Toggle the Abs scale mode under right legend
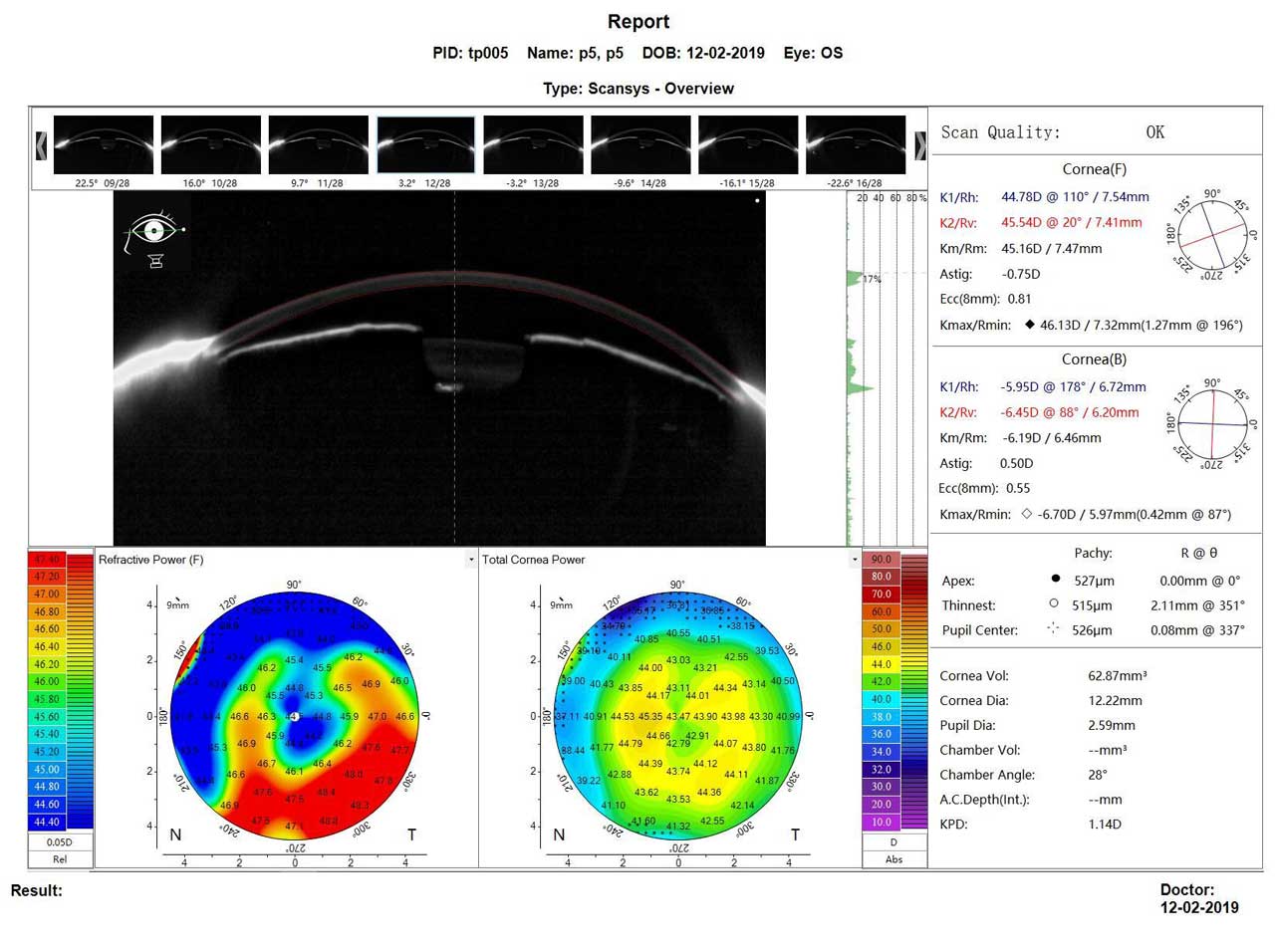Image resolution: width=1275 pixels, height=952 pixels. pyautogui.click(x=893, y=859)
